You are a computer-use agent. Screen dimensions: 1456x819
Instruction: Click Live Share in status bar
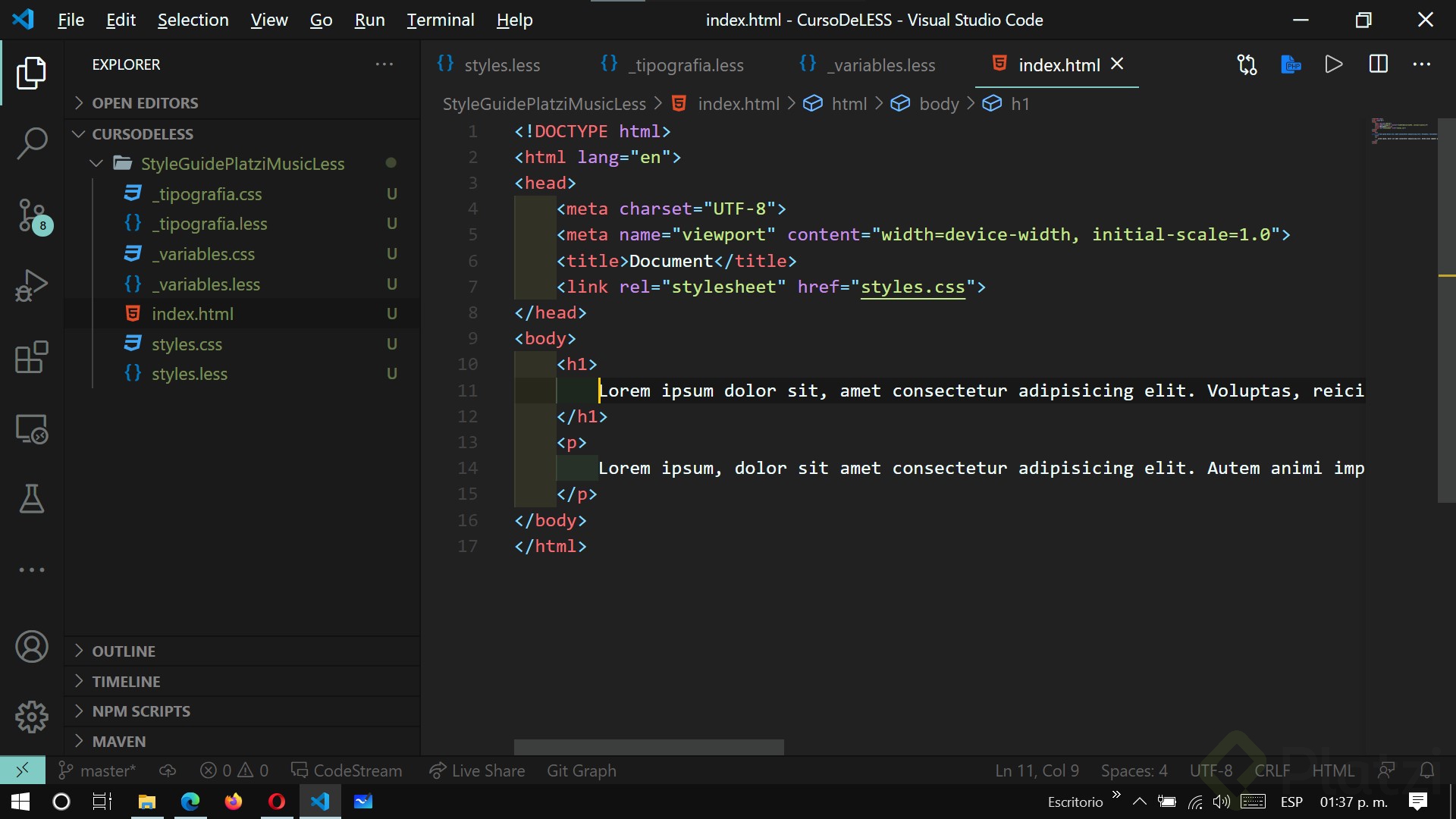(x=478, y=770)
